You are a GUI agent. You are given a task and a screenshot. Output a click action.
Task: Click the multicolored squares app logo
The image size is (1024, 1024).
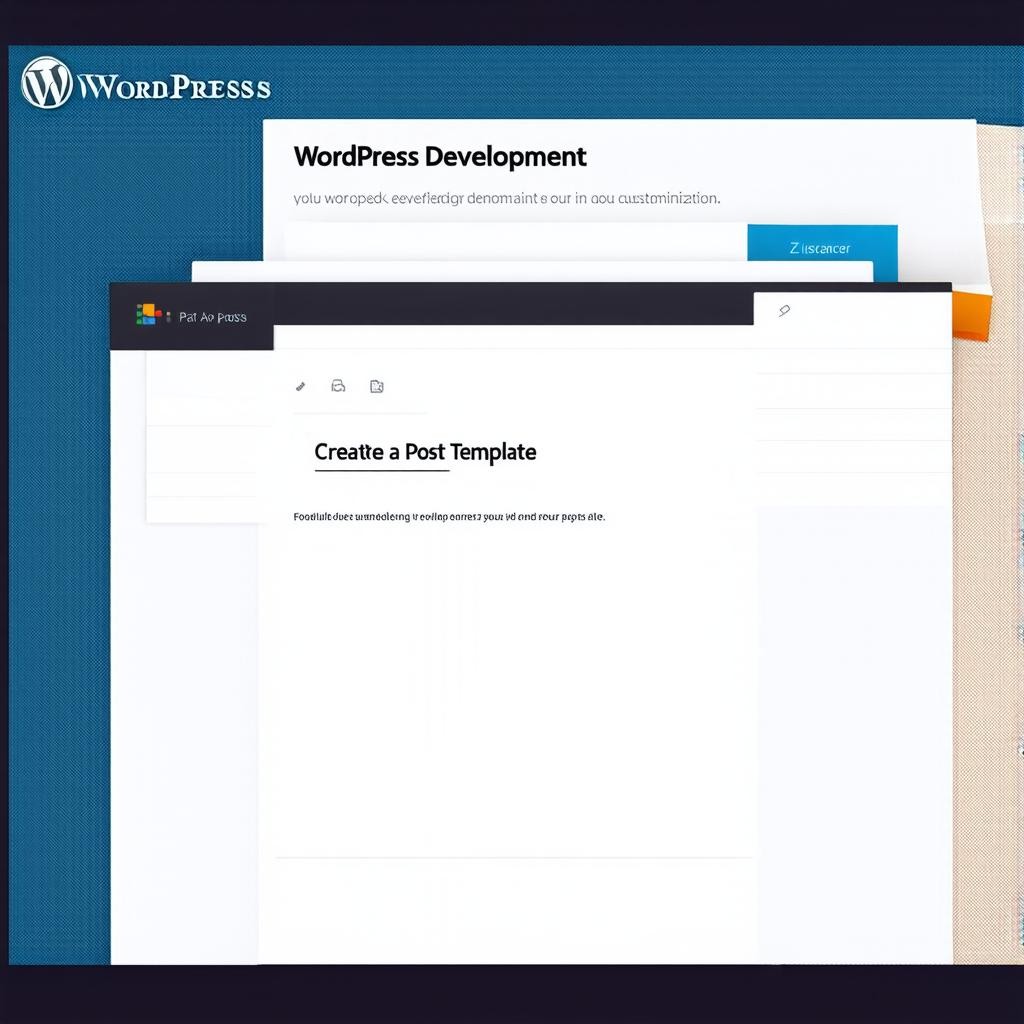pyautogui.click(x=148, y=315)
